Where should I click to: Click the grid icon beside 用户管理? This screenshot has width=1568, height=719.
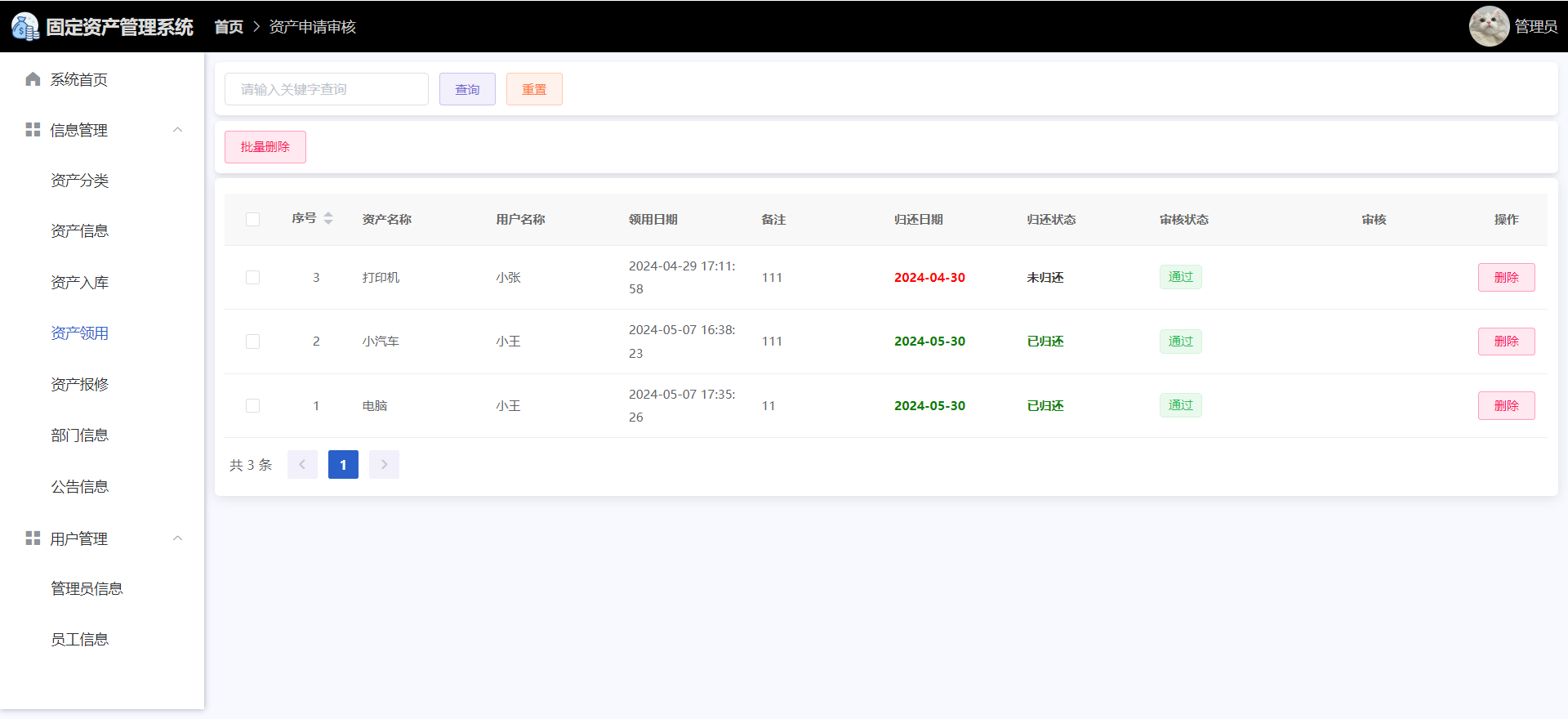point(33,538)
